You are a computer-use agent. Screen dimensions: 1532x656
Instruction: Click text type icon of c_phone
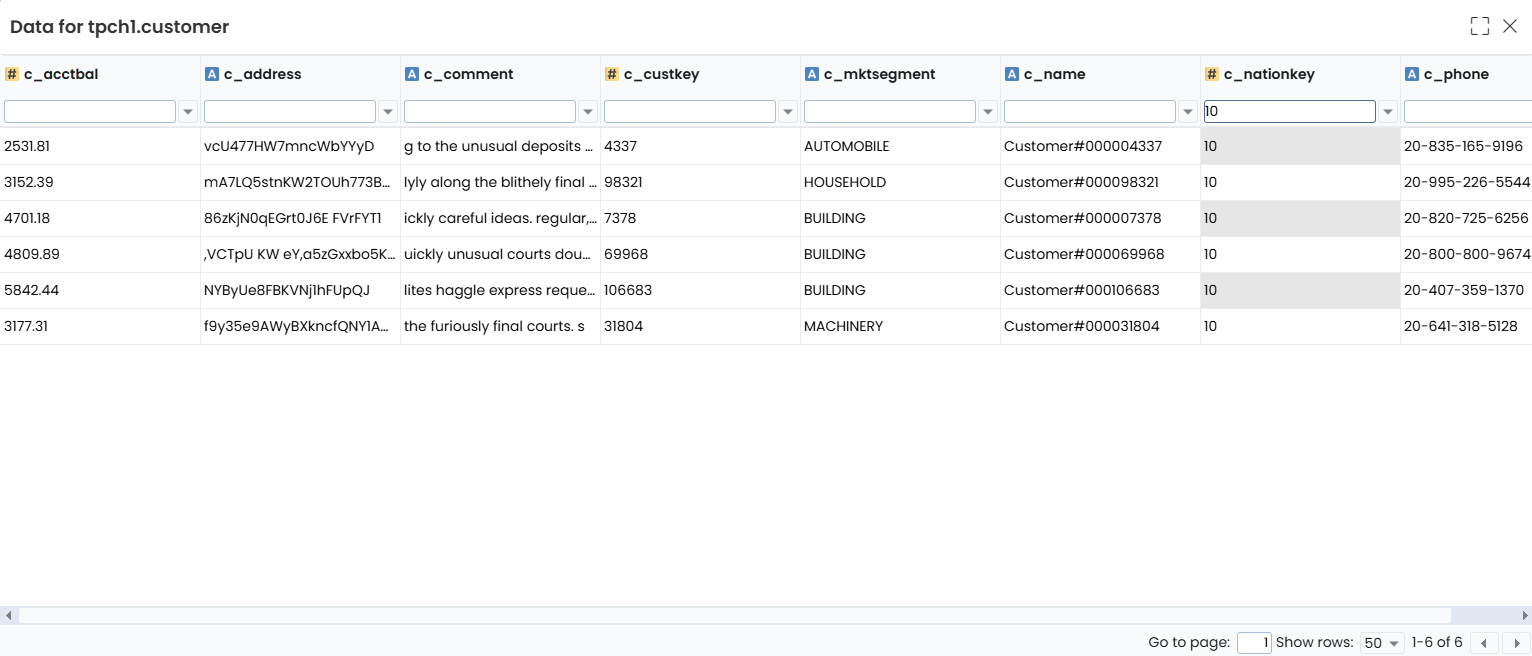pos(1412,74)
